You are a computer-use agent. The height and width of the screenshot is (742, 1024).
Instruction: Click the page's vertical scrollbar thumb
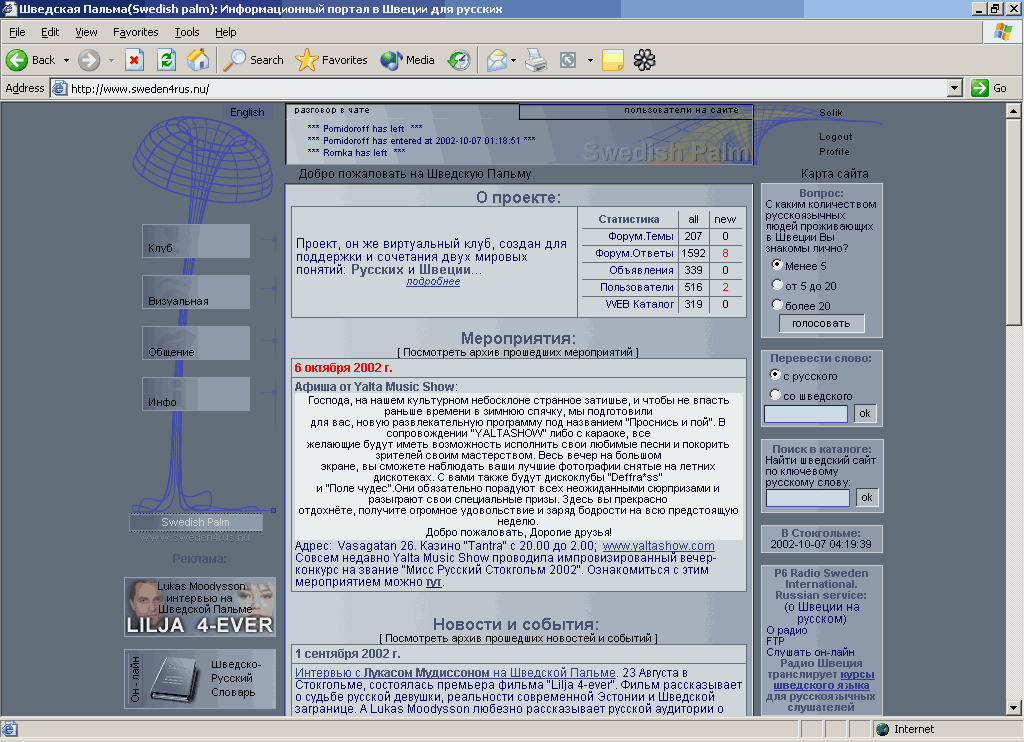(1013, 220)
